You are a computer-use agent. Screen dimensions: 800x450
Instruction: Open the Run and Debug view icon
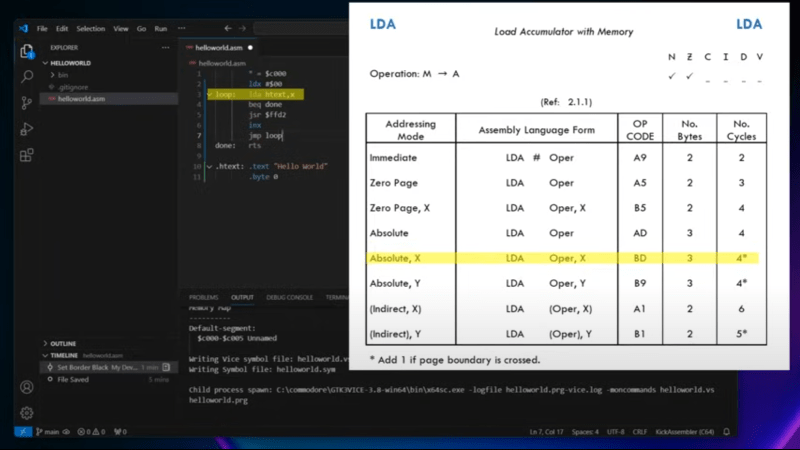(x=27, y=129)
